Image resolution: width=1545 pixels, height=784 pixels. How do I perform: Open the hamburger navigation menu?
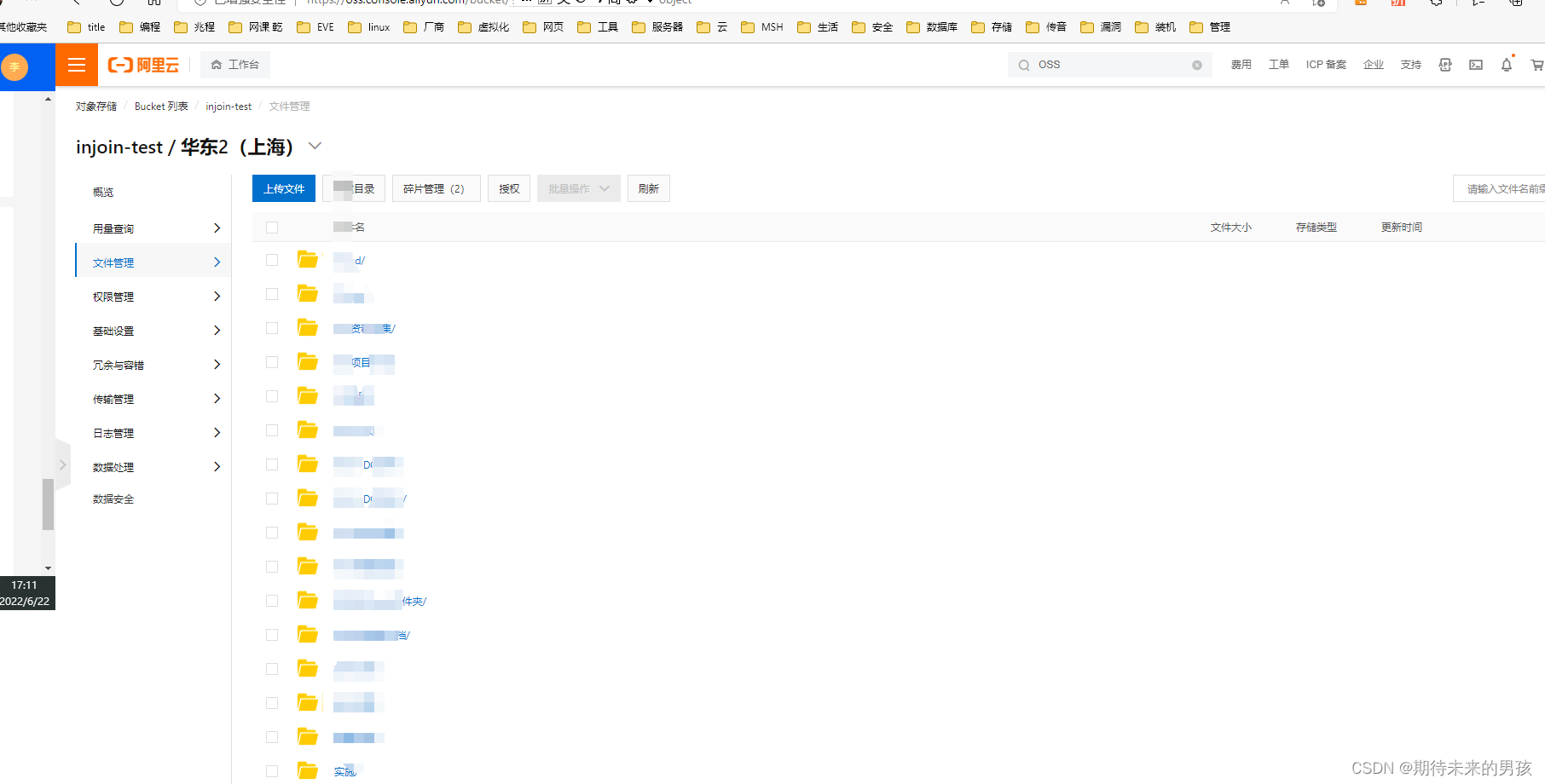click(x=77, y=65)
